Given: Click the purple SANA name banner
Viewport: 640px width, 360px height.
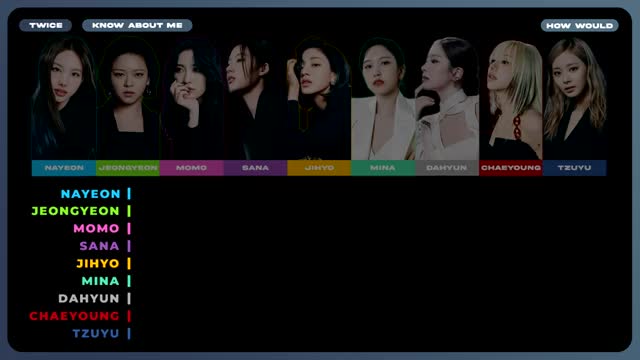Looking at the screenshot, I should pyautogui.click(x=256, y=168).
